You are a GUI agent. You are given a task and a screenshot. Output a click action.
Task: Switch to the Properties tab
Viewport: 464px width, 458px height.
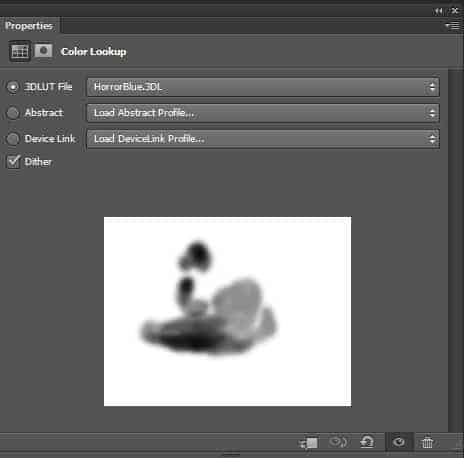tap(29, 26)
